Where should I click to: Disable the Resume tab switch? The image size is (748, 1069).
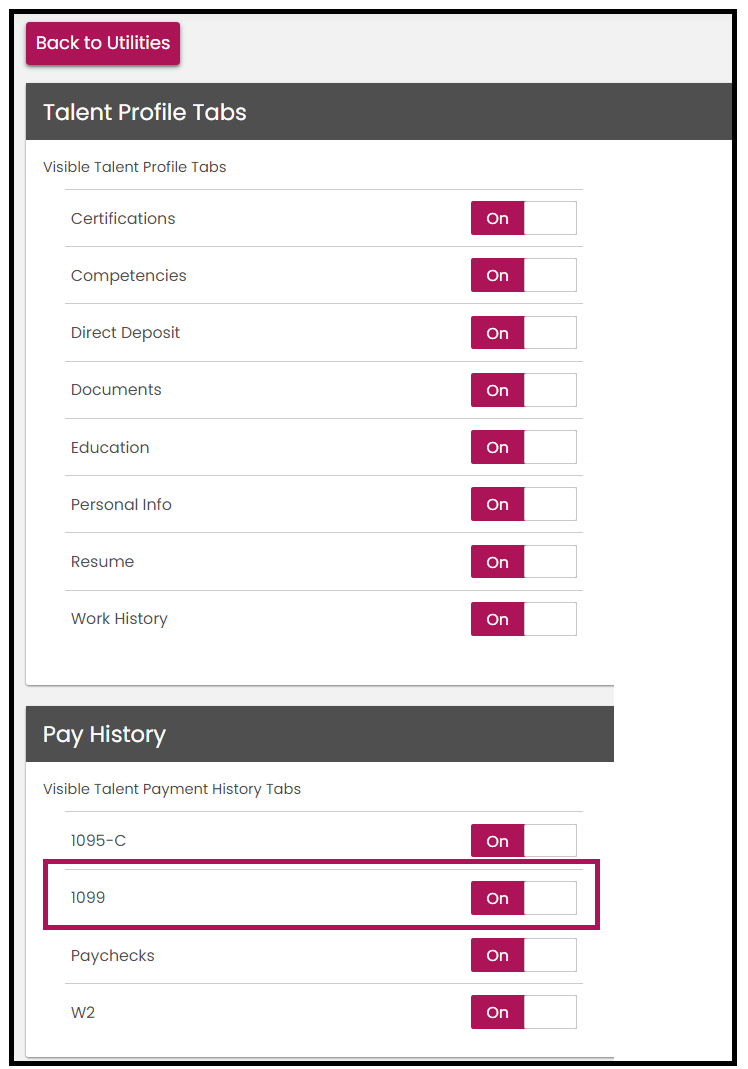[x=523, y=561]
